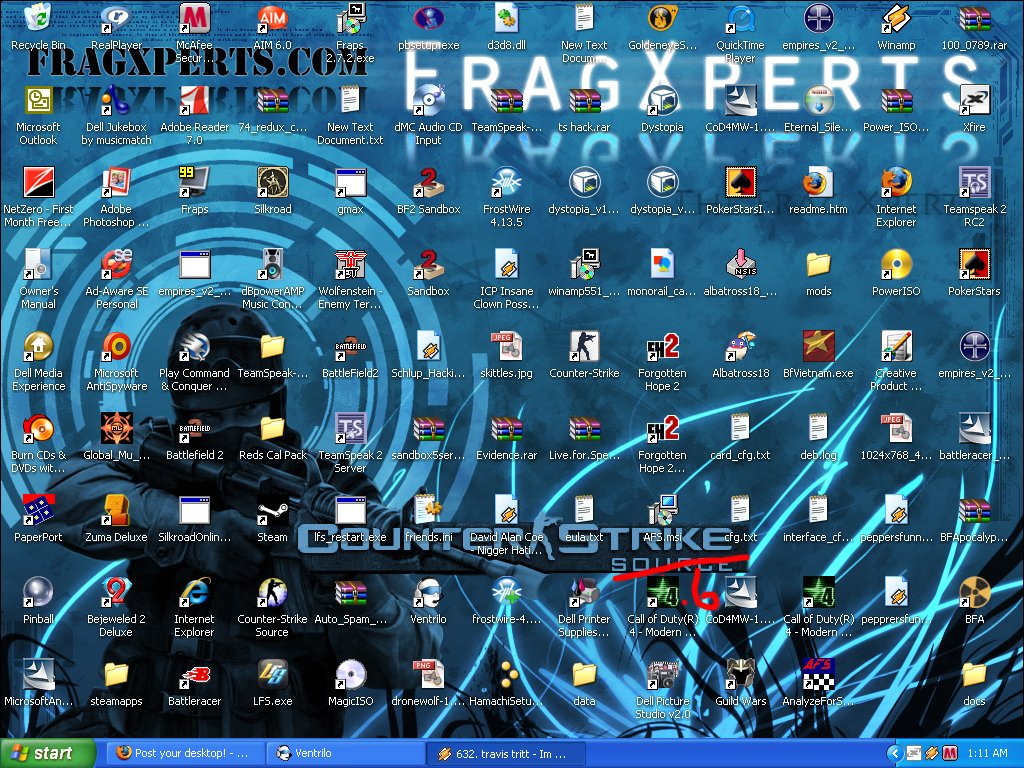The width and height of the screenshot is (1024, 768).
Task: Select the data folder icon
Action: (584, 674)
